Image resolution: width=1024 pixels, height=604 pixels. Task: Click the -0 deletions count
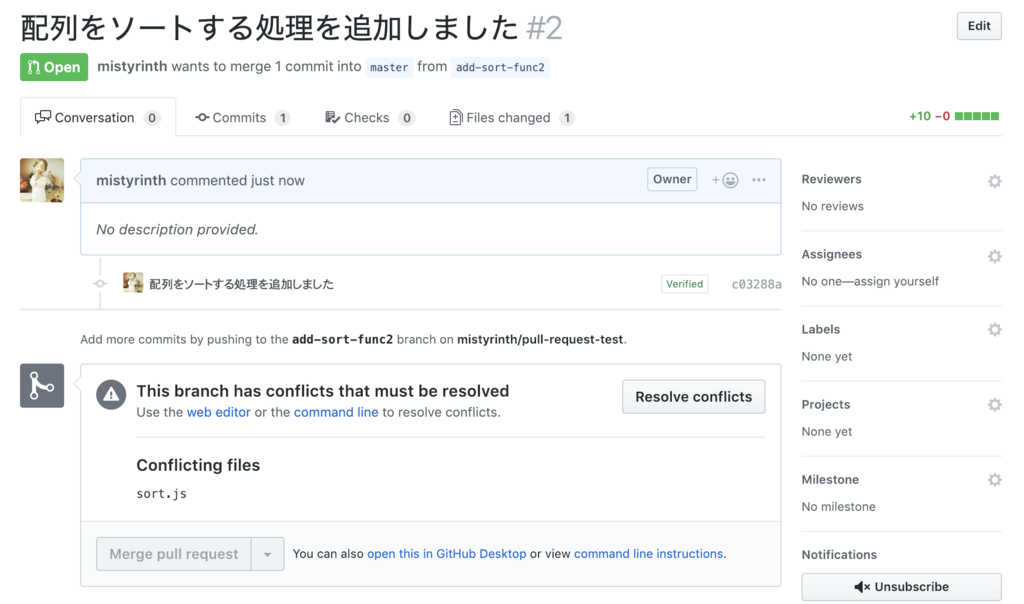942,116
